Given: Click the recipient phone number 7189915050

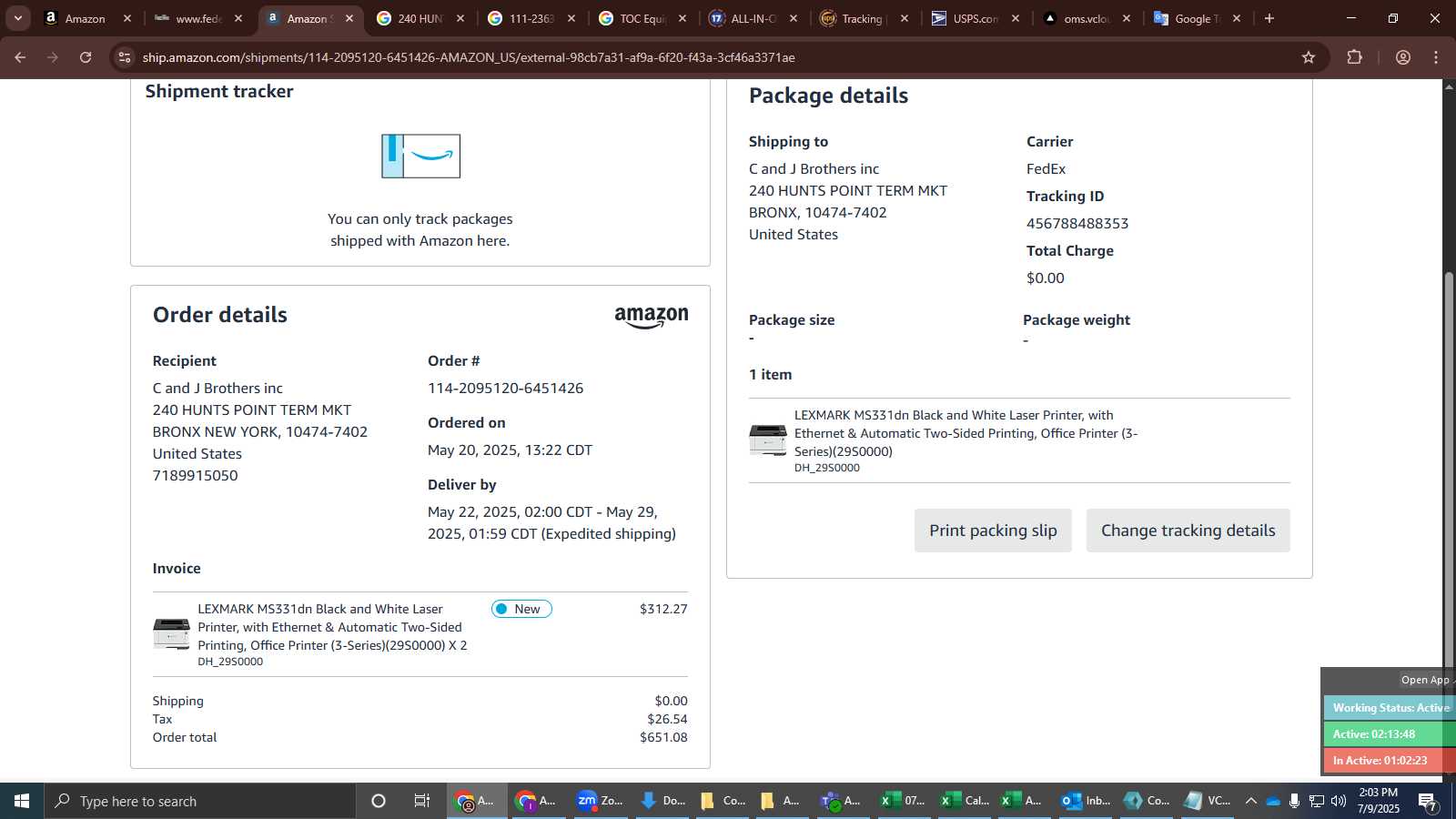Looking at the screenshot, I should (x=196, y=476).
